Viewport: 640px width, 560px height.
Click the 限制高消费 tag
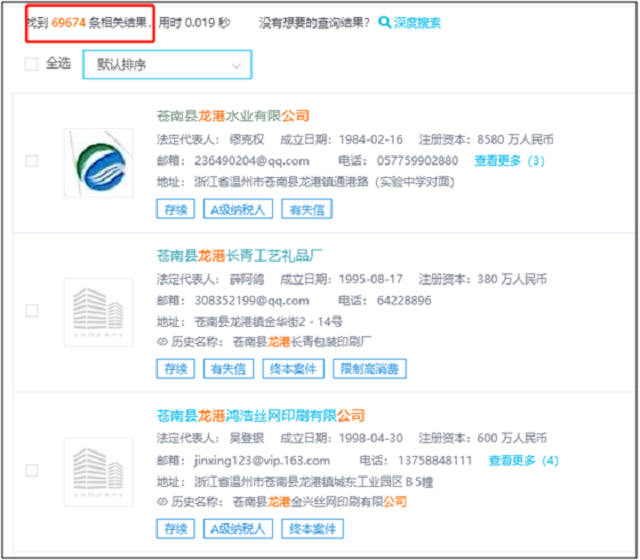pyautogui.click(x=369, y=369)
